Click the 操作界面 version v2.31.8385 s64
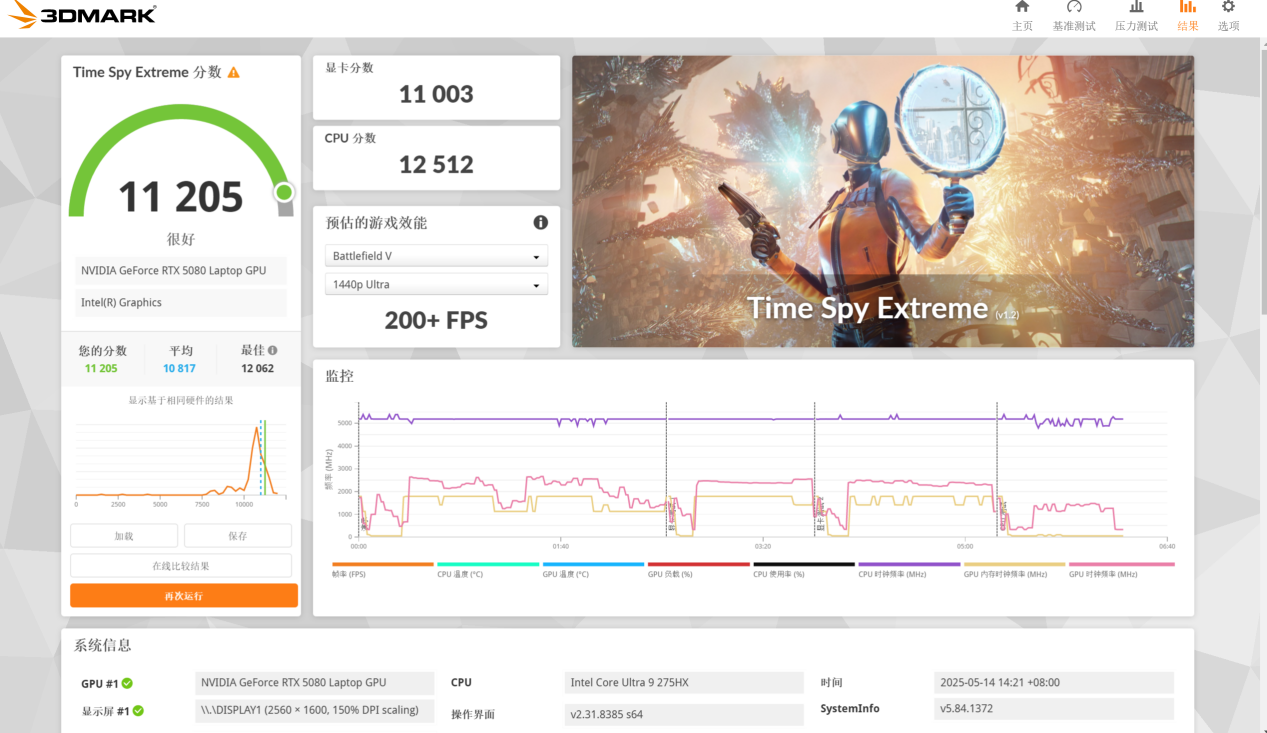Viewport: 1267px width, 733px height. point(684,714)
